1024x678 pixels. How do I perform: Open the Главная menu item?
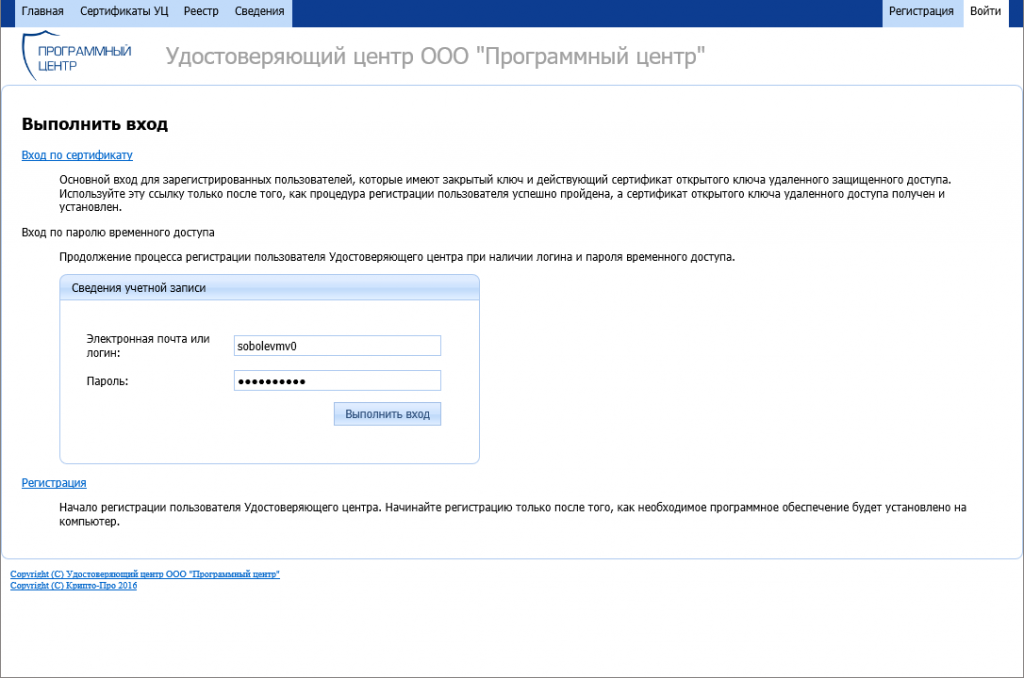42,12
